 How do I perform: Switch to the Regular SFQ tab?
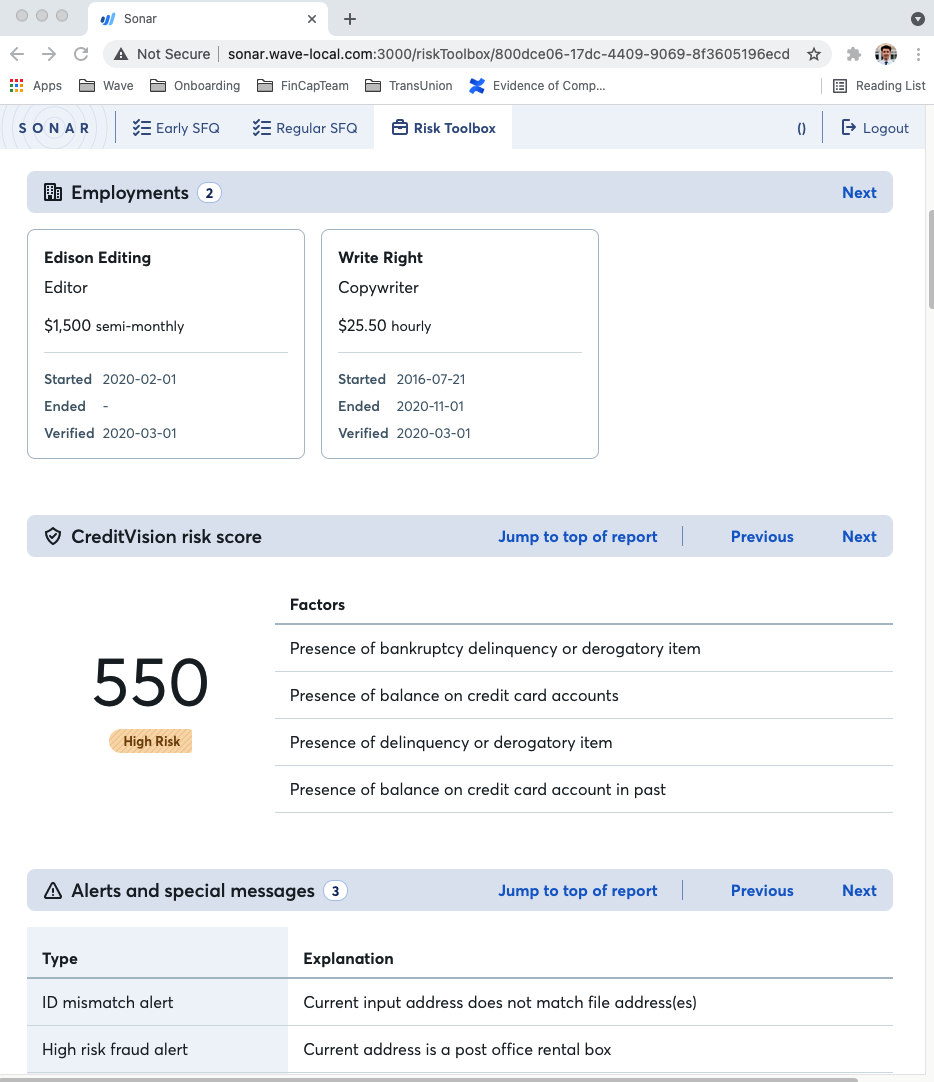click(305, 128)
